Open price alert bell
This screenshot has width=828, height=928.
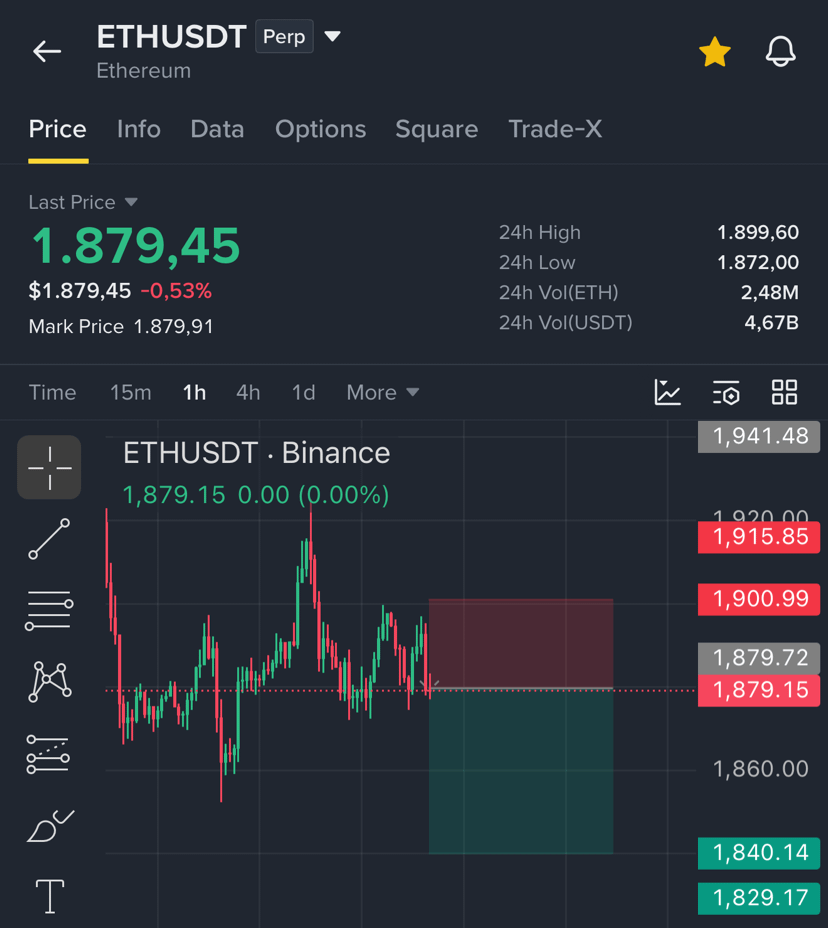click(x=780, y=51)
